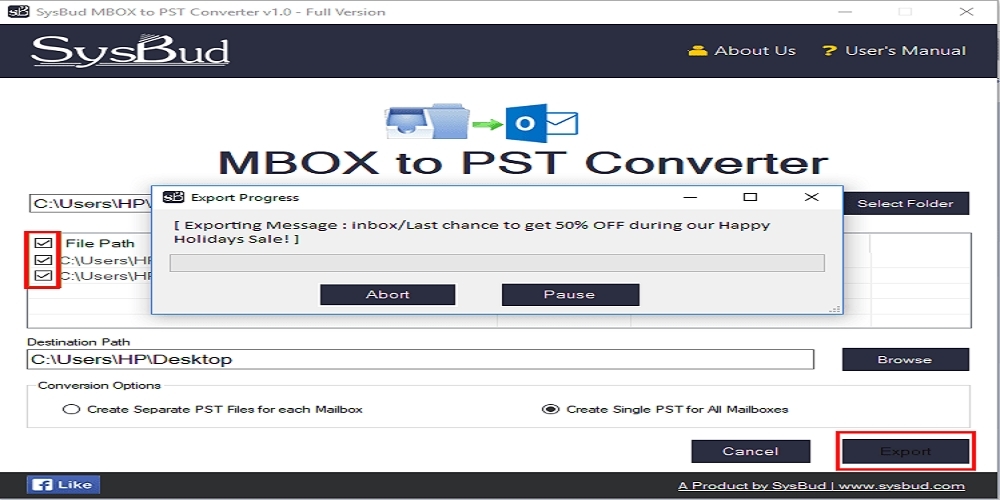Click the Export button
Viewport: 1000px width, 500px height.
906,452
